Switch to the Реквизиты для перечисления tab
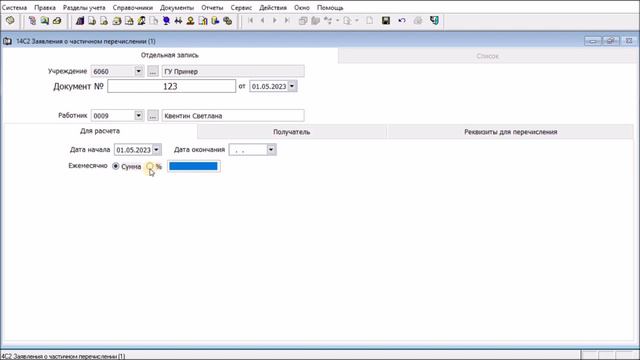Image resolution: width=640 pixels, height=360 pixels. 511,132
